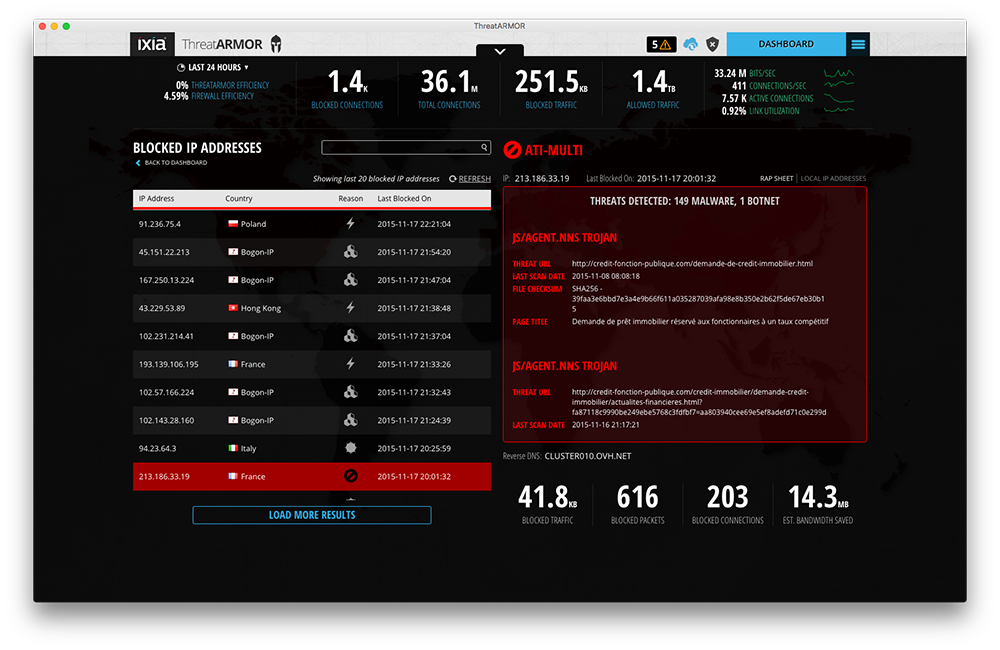Select the row for IP 193.139.106.195
This screenshot has width=1000, height=650.
click(x=312, y=364)
